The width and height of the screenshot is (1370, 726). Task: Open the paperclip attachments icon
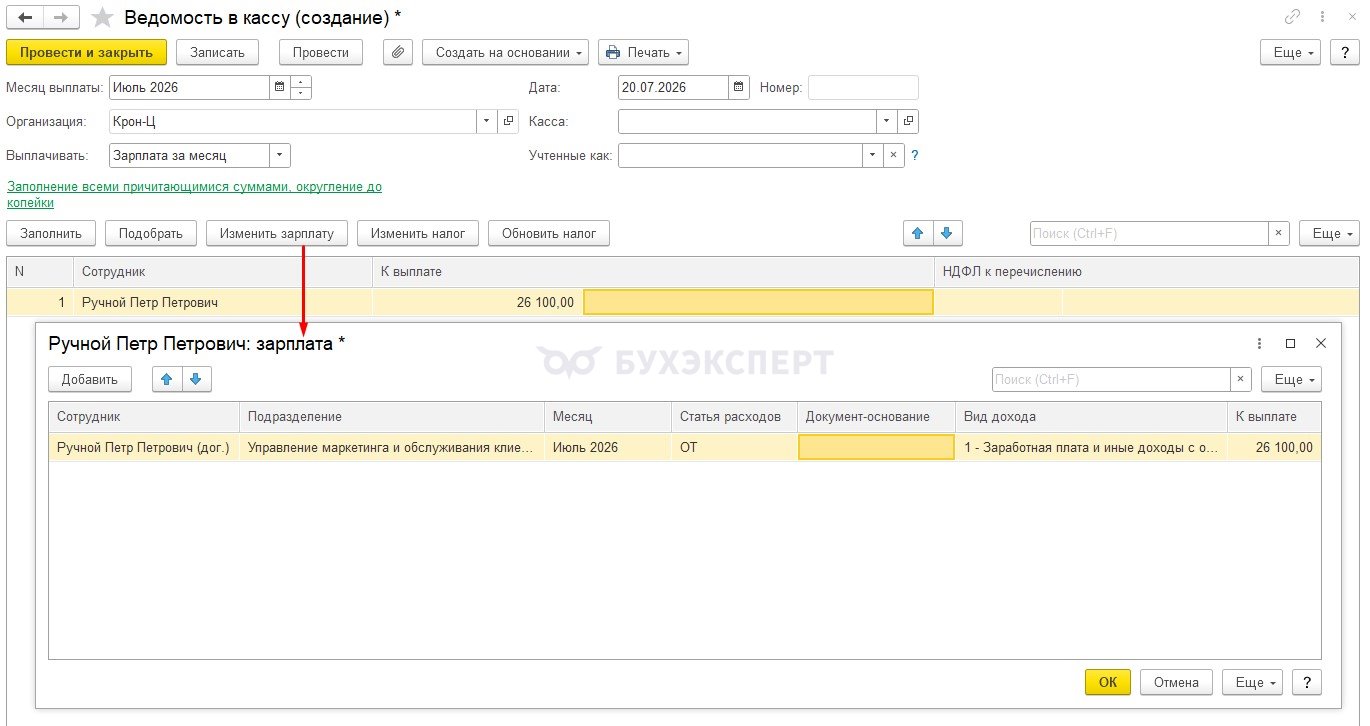coord(398,52)
